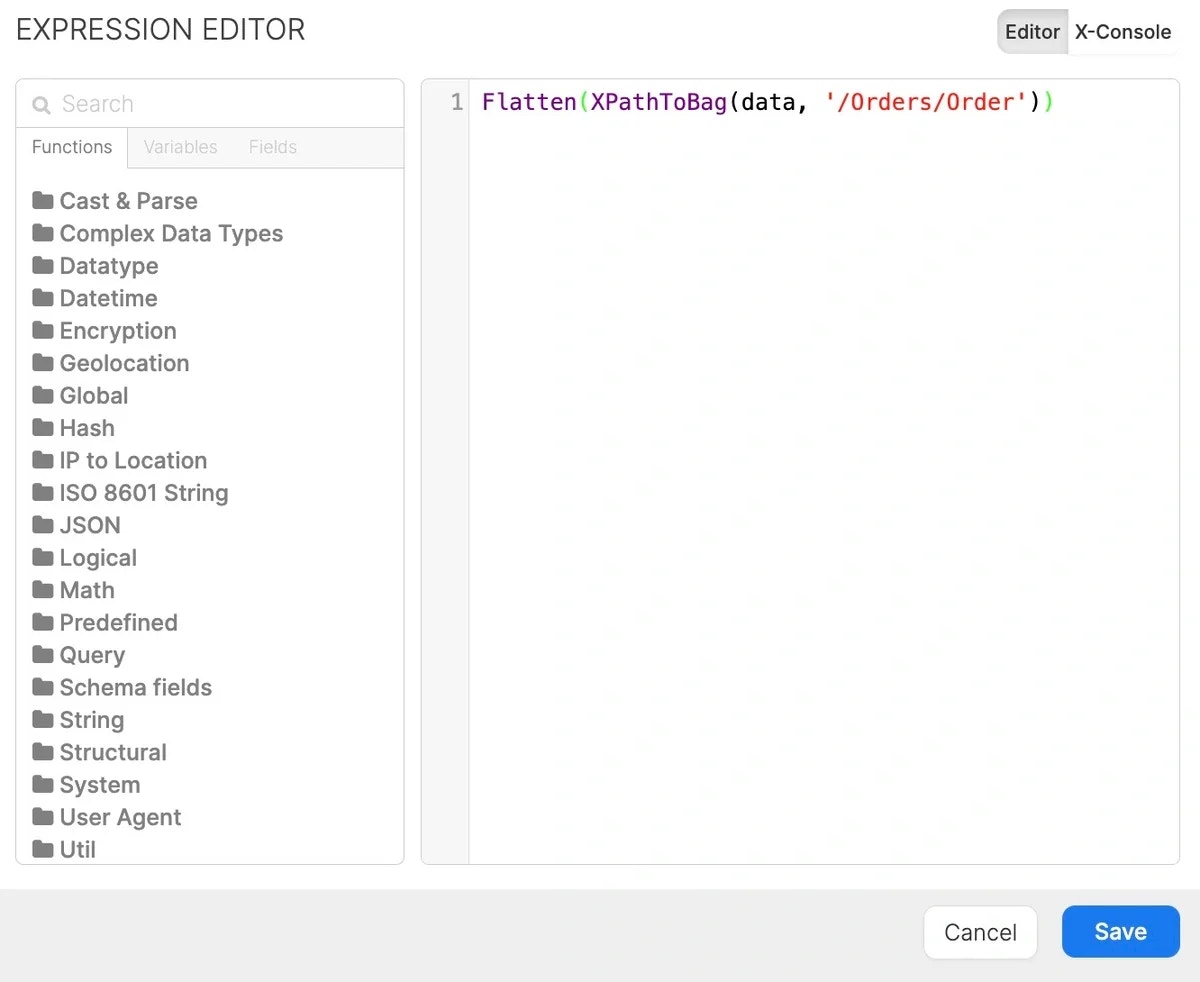1200x982 pixels.
Task: Switch to Editor mode
Action: tap(1033, 32)
